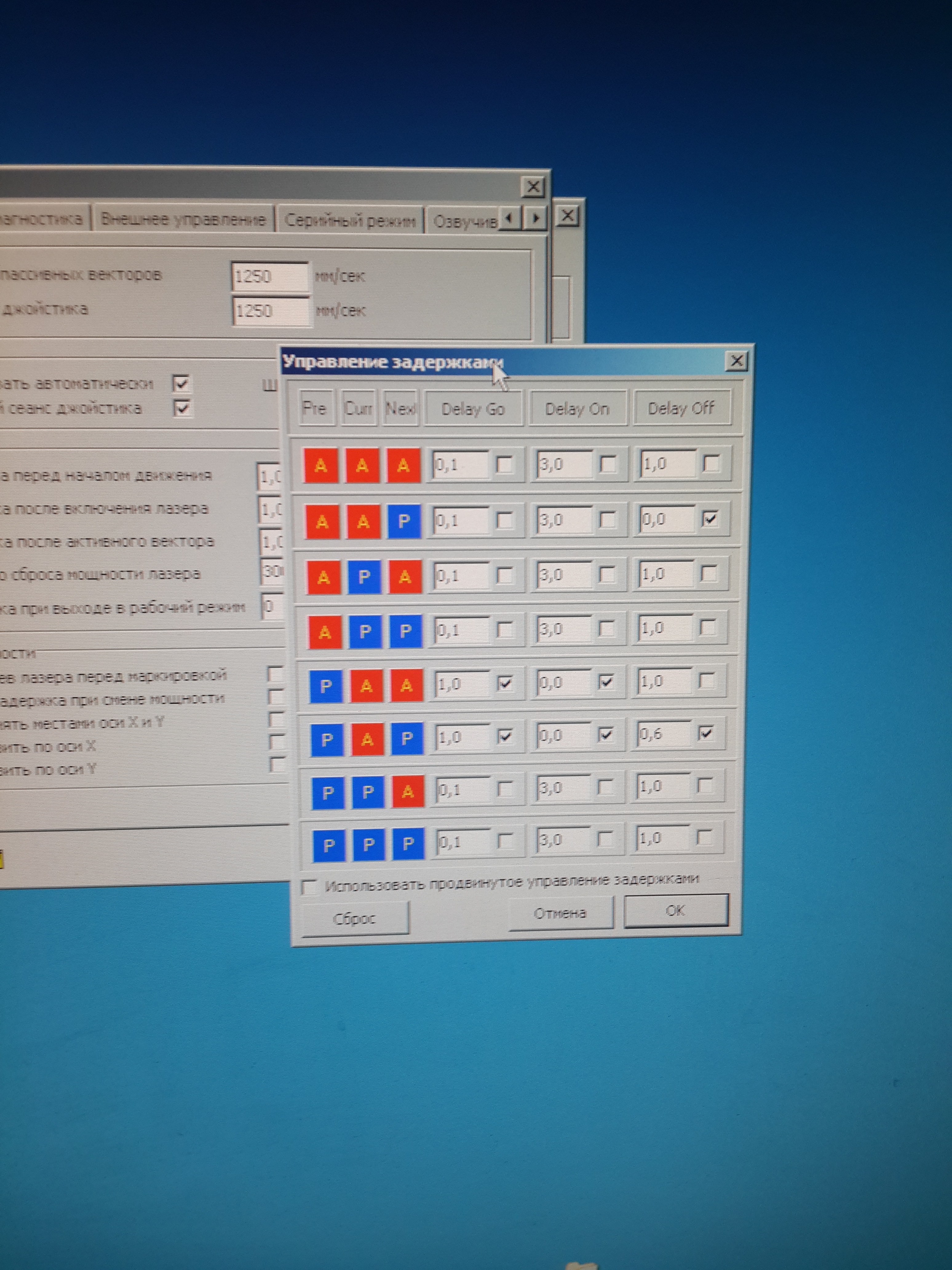The image size is (952, 1270).
Task: Click the red A Next icon in the P-P-A row
Action: (x=407, y=792)
